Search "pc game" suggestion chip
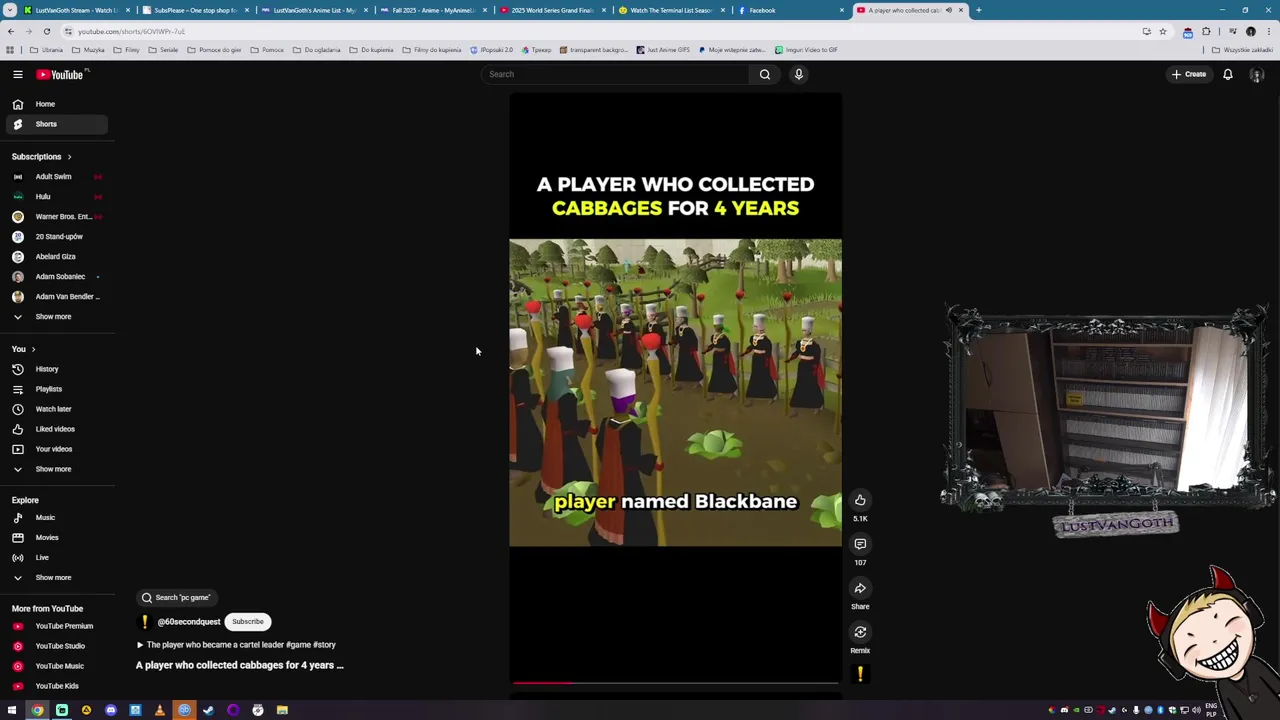 [177, 598]
